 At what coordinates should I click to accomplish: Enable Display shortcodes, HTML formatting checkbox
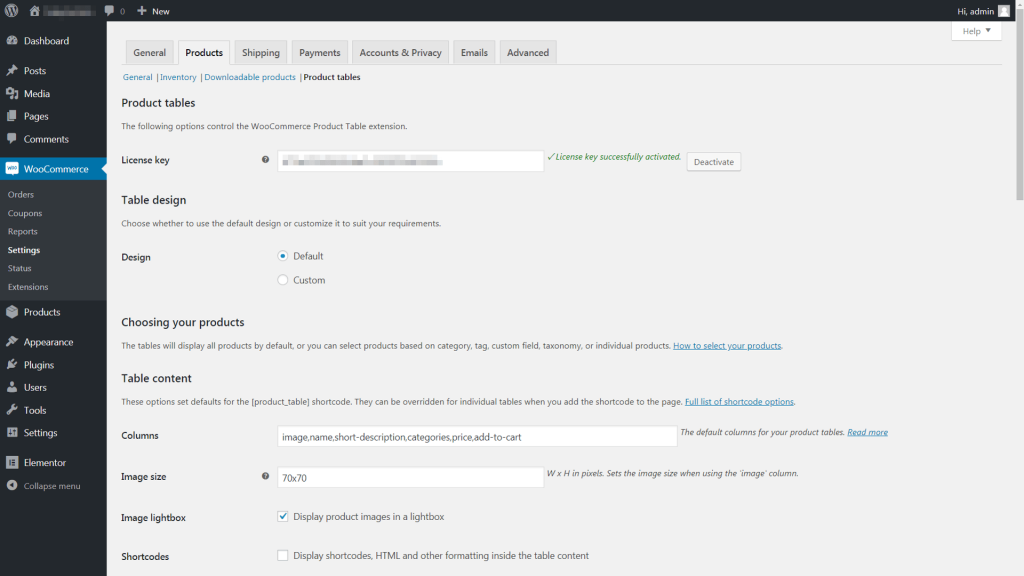click(283, 556)
